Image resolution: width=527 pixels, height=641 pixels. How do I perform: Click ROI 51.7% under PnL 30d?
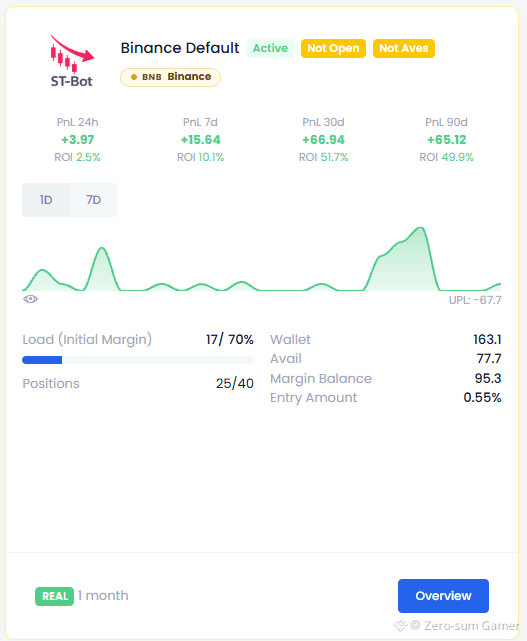click(323, 157)
